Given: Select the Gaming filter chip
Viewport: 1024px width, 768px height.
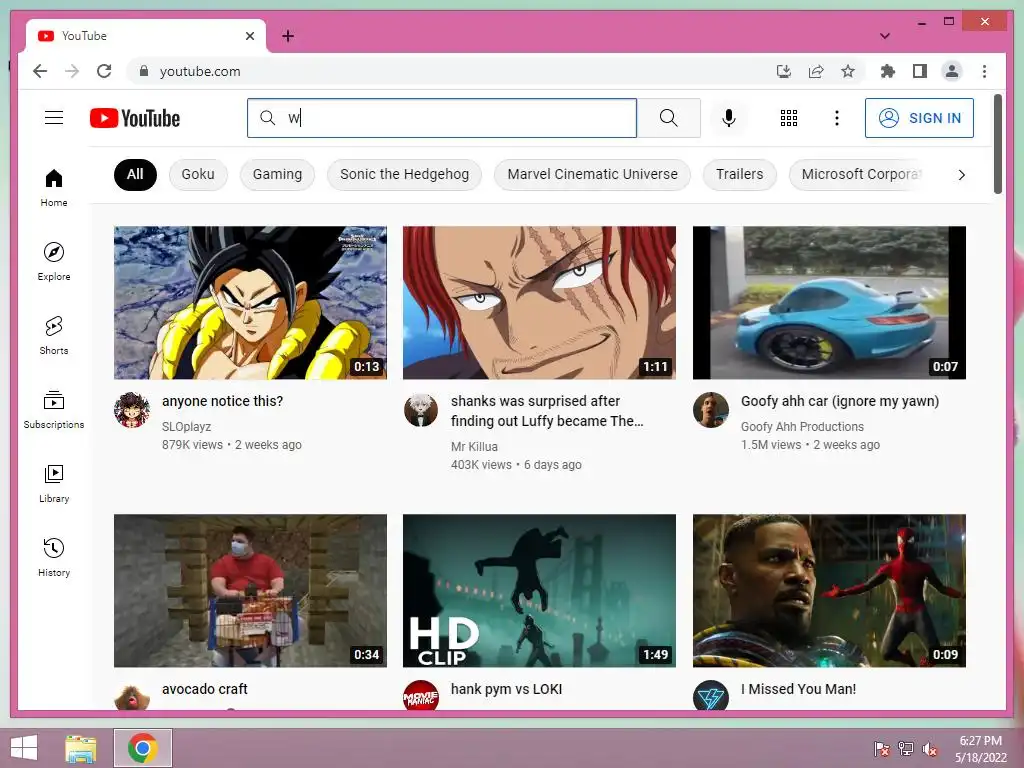Looking at the screenshot, I should point(277,174).
